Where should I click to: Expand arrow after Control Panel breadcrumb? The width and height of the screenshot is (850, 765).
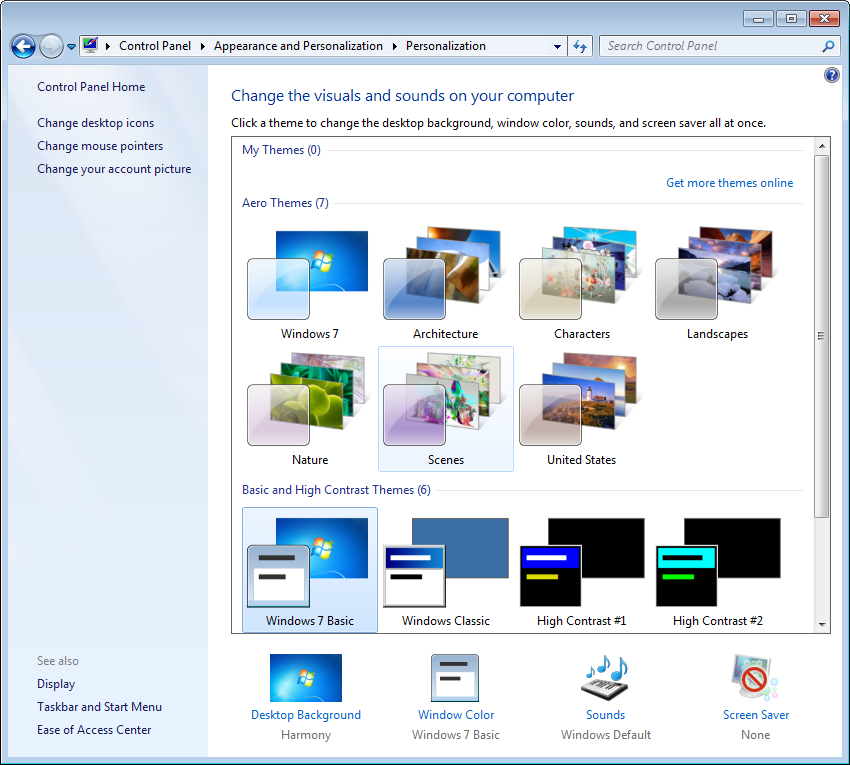point(202,47)
